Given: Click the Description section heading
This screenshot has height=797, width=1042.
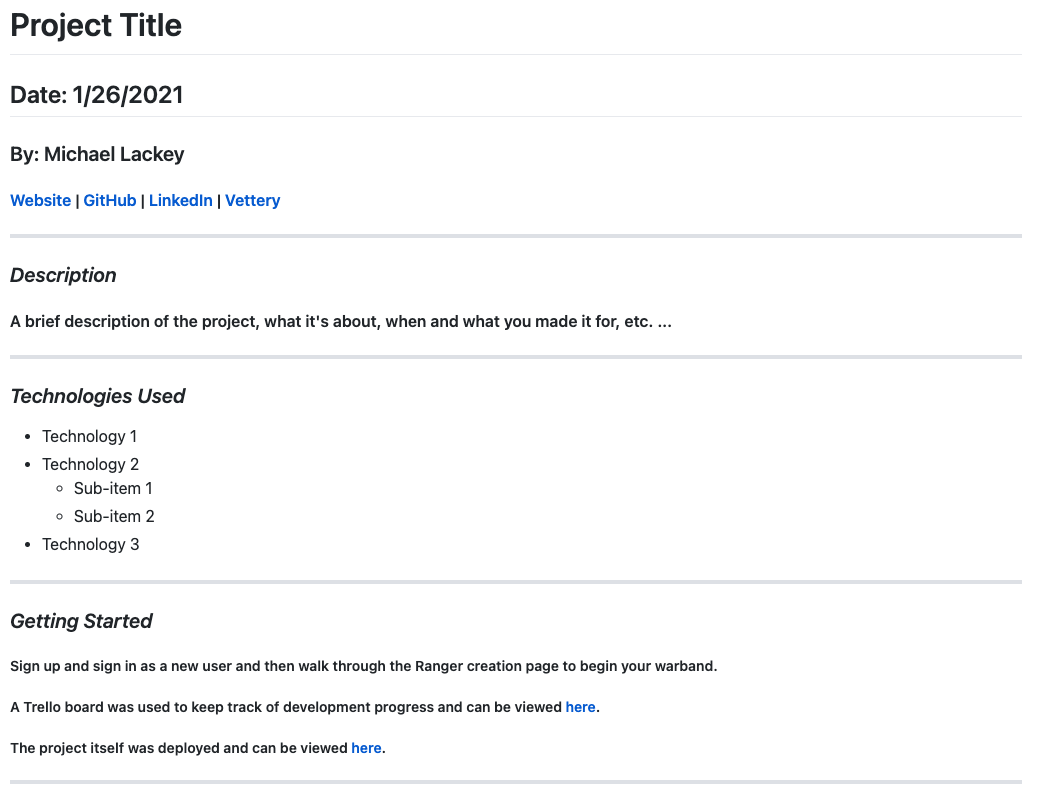Looking at the screenshot, I should [63, 275].
